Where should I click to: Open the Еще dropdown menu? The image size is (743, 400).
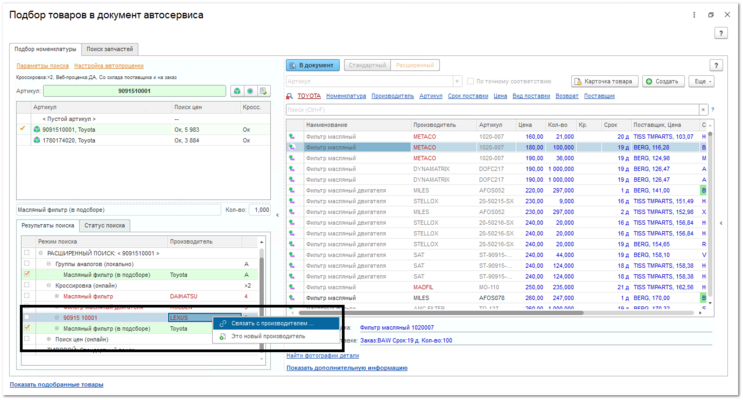702,82
